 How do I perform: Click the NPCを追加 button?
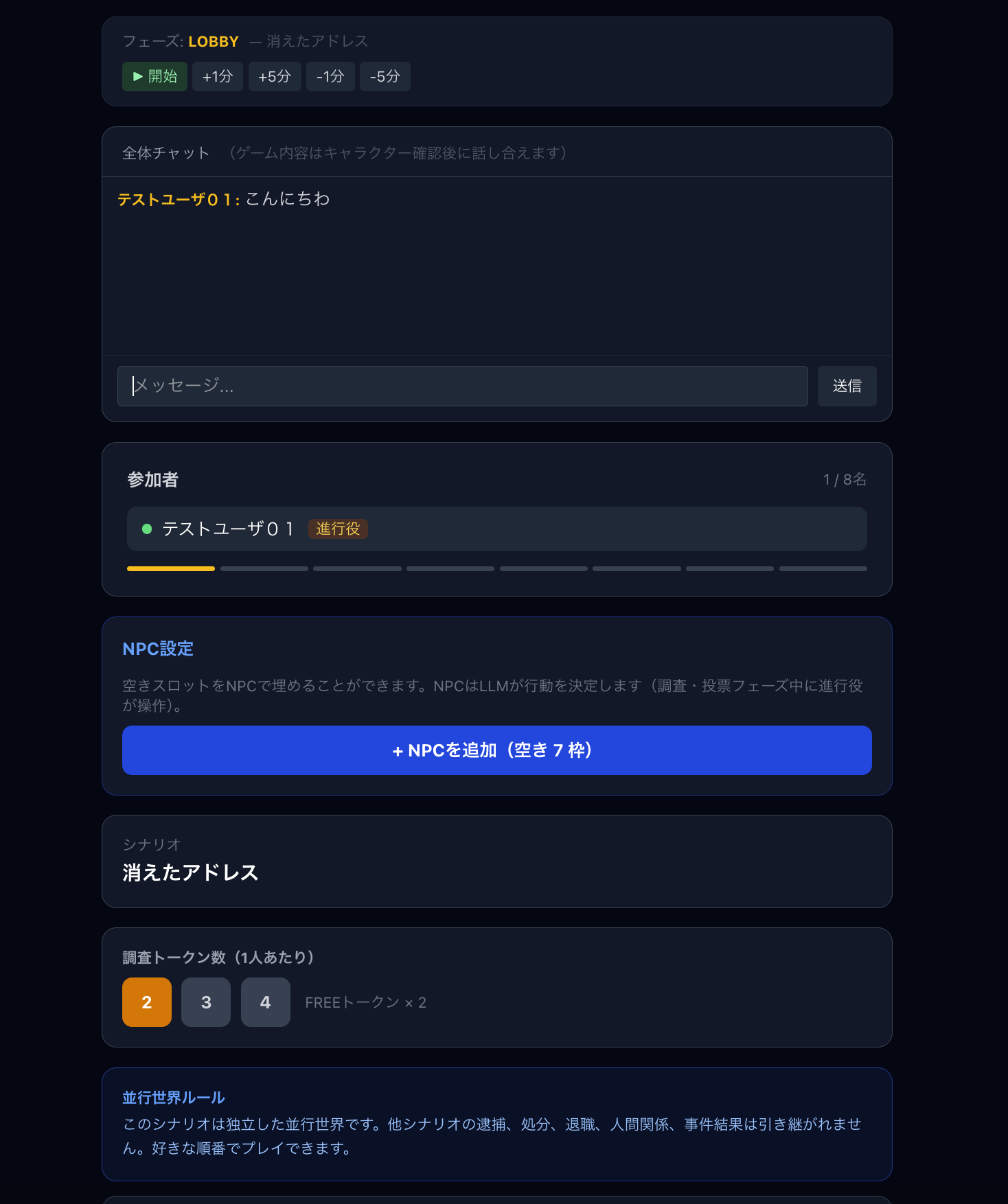497,750
